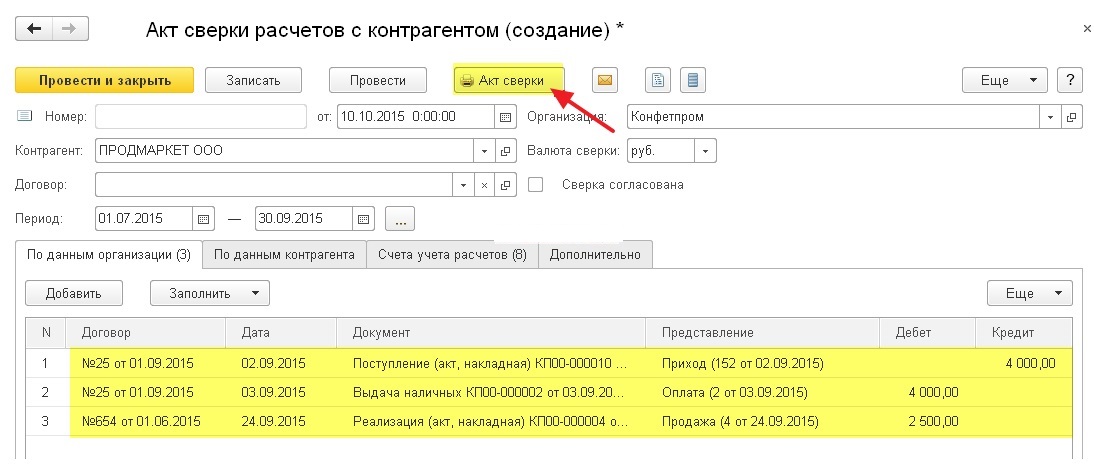
Task: Click the Провести button
Action: [x=377, y=80]
